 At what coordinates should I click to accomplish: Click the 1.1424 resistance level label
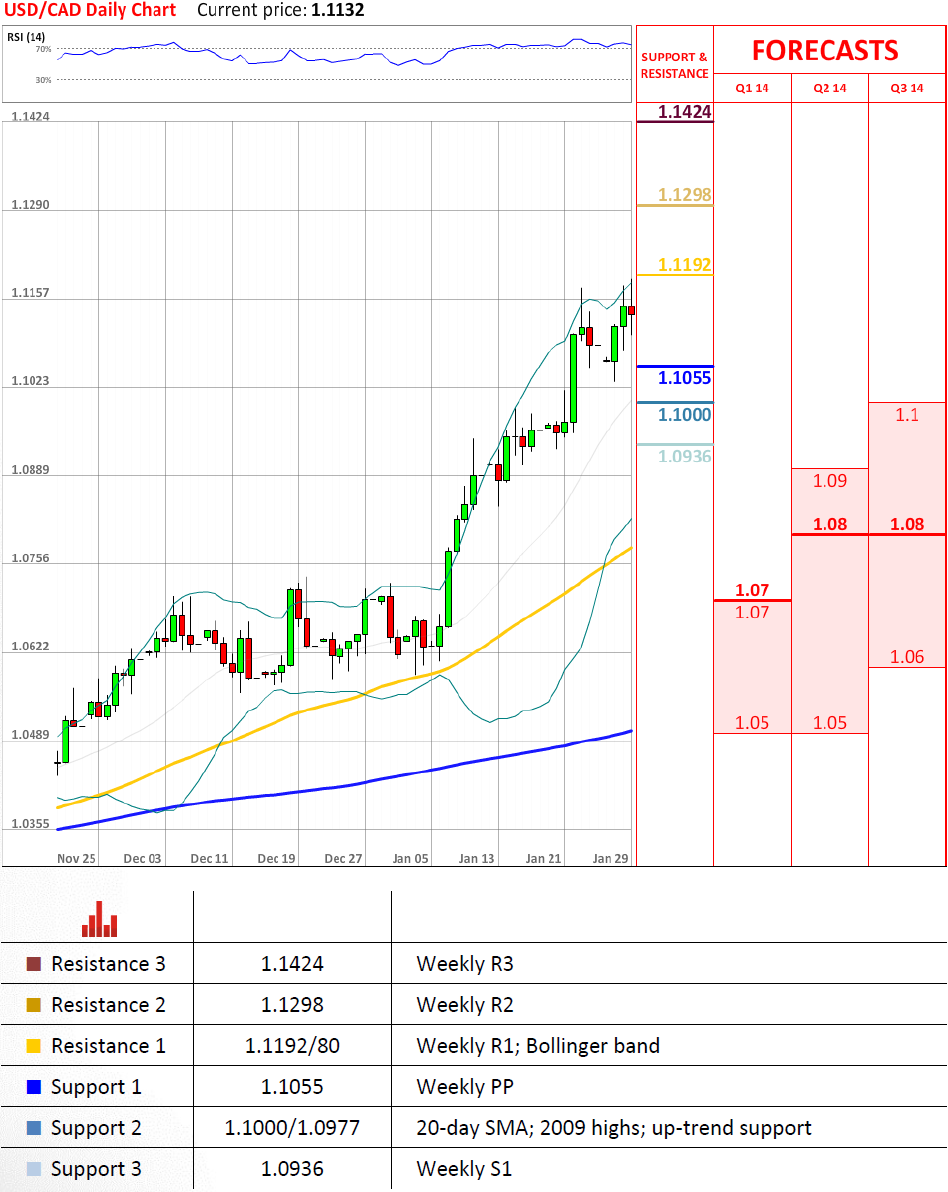(x=685, y=112)
